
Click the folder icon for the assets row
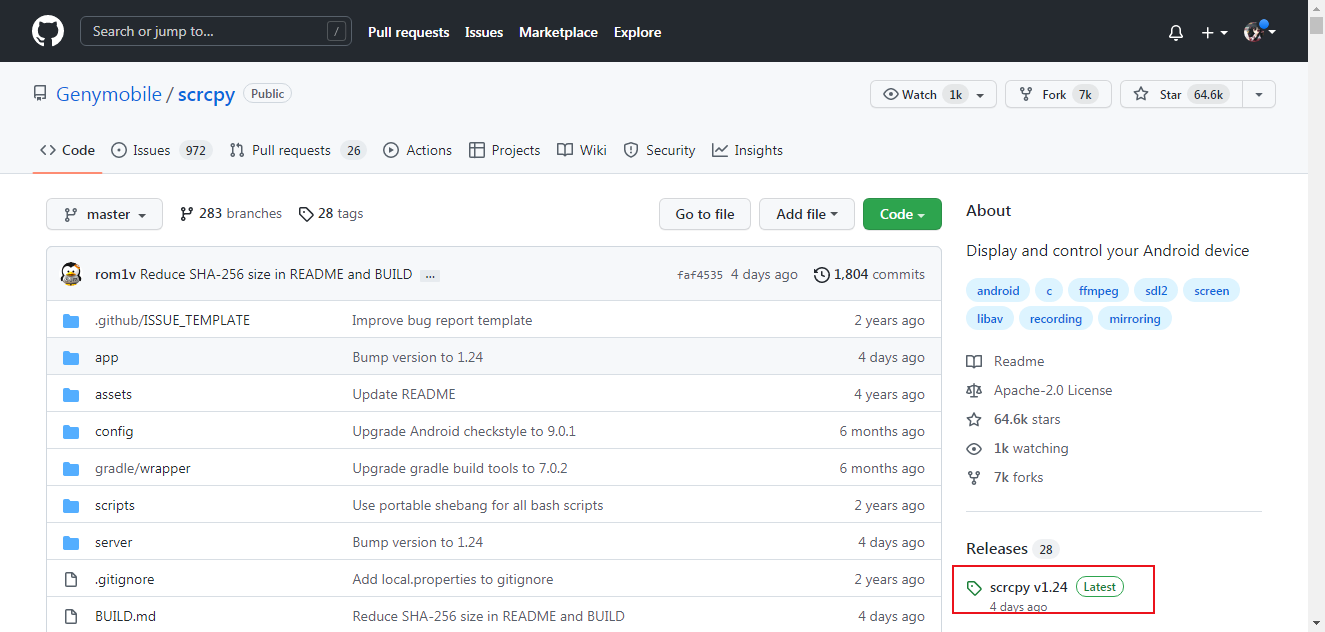[71, 394]
